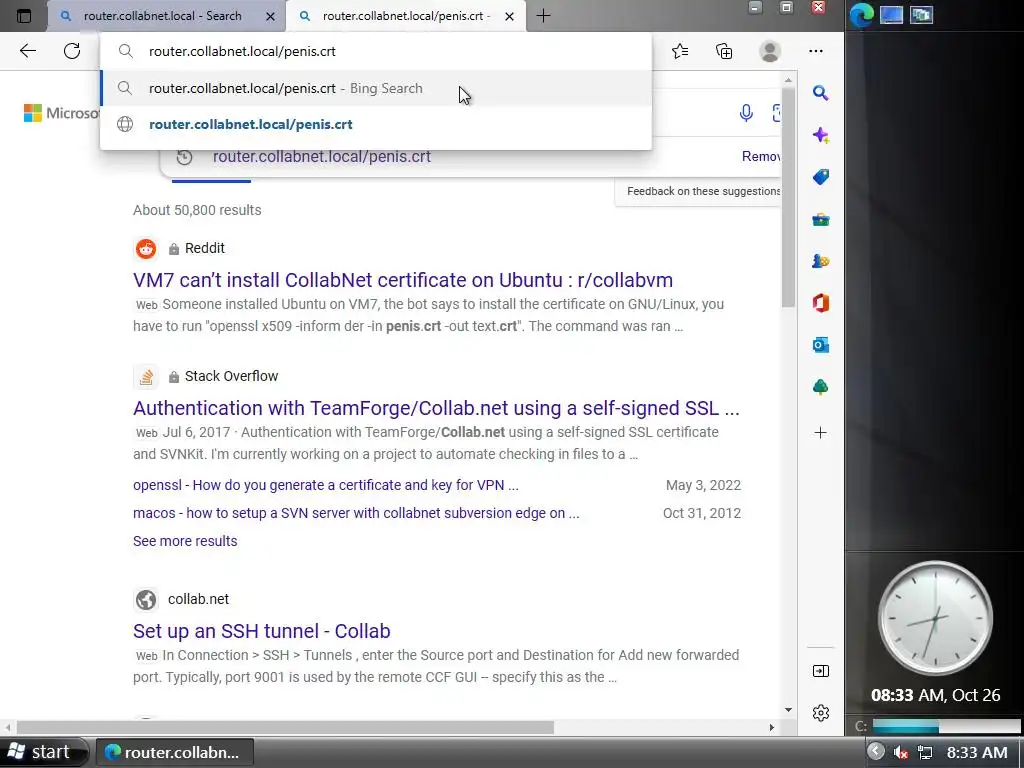Click the analog clock gadget
Viewport: 1024px width, 768px height.
[x=935, y=618]
